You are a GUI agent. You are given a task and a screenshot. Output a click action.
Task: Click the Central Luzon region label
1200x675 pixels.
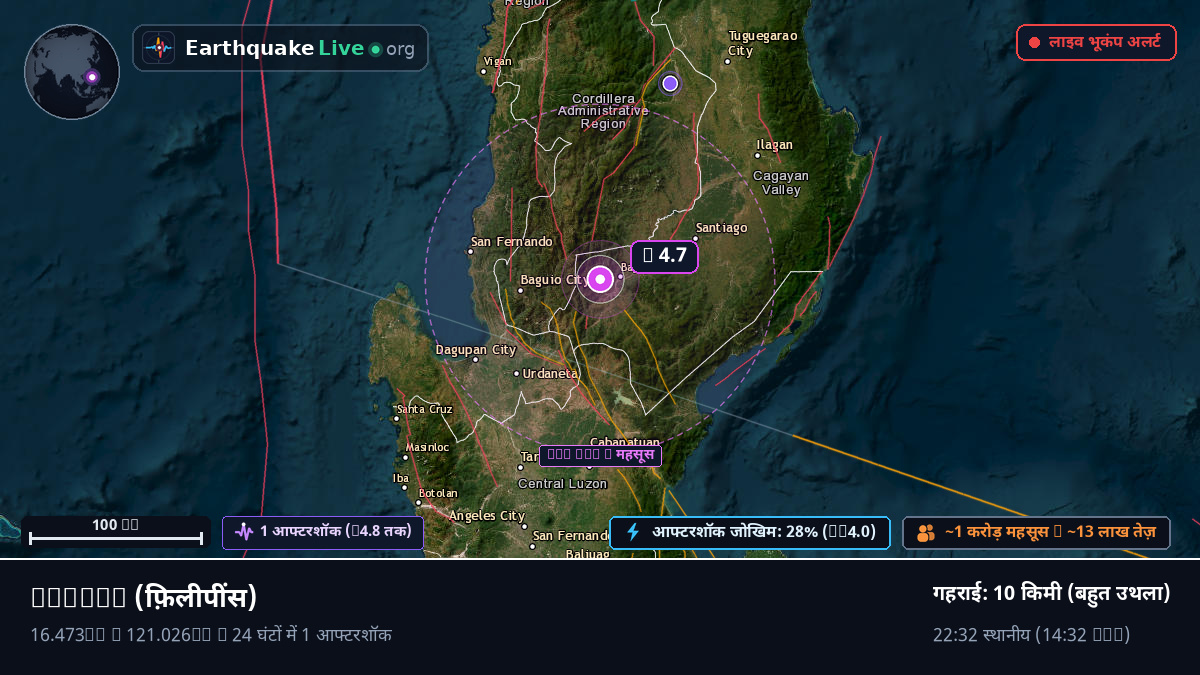point(562,484)
